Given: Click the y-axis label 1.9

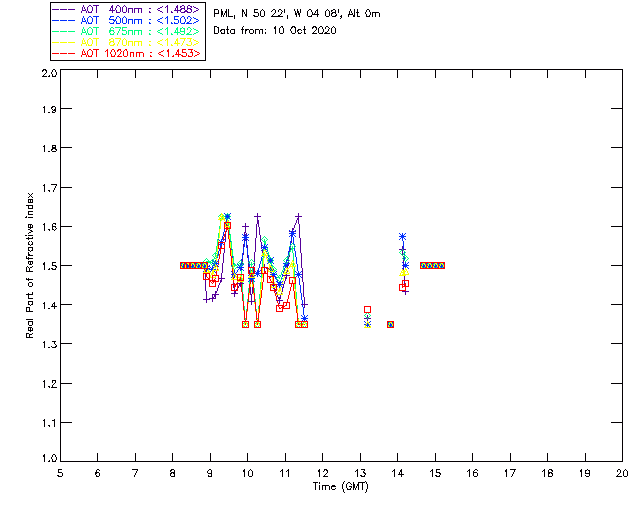Looking at the screenshot, I should point(49,109).
